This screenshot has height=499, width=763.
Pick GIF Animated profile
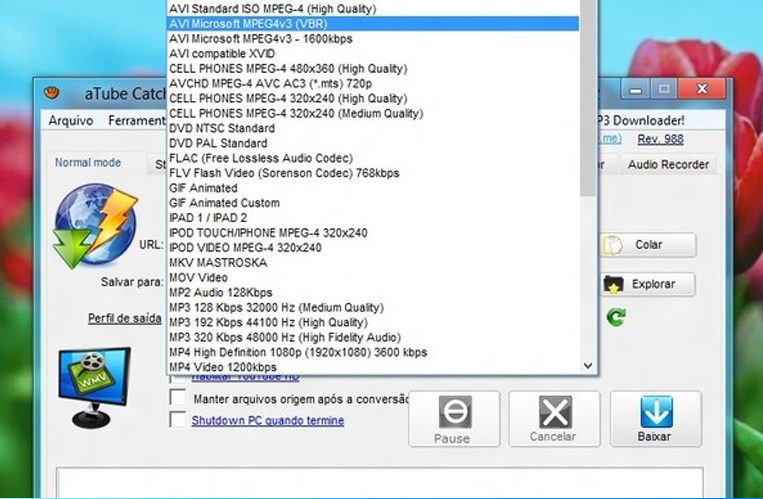coord(373,188)
